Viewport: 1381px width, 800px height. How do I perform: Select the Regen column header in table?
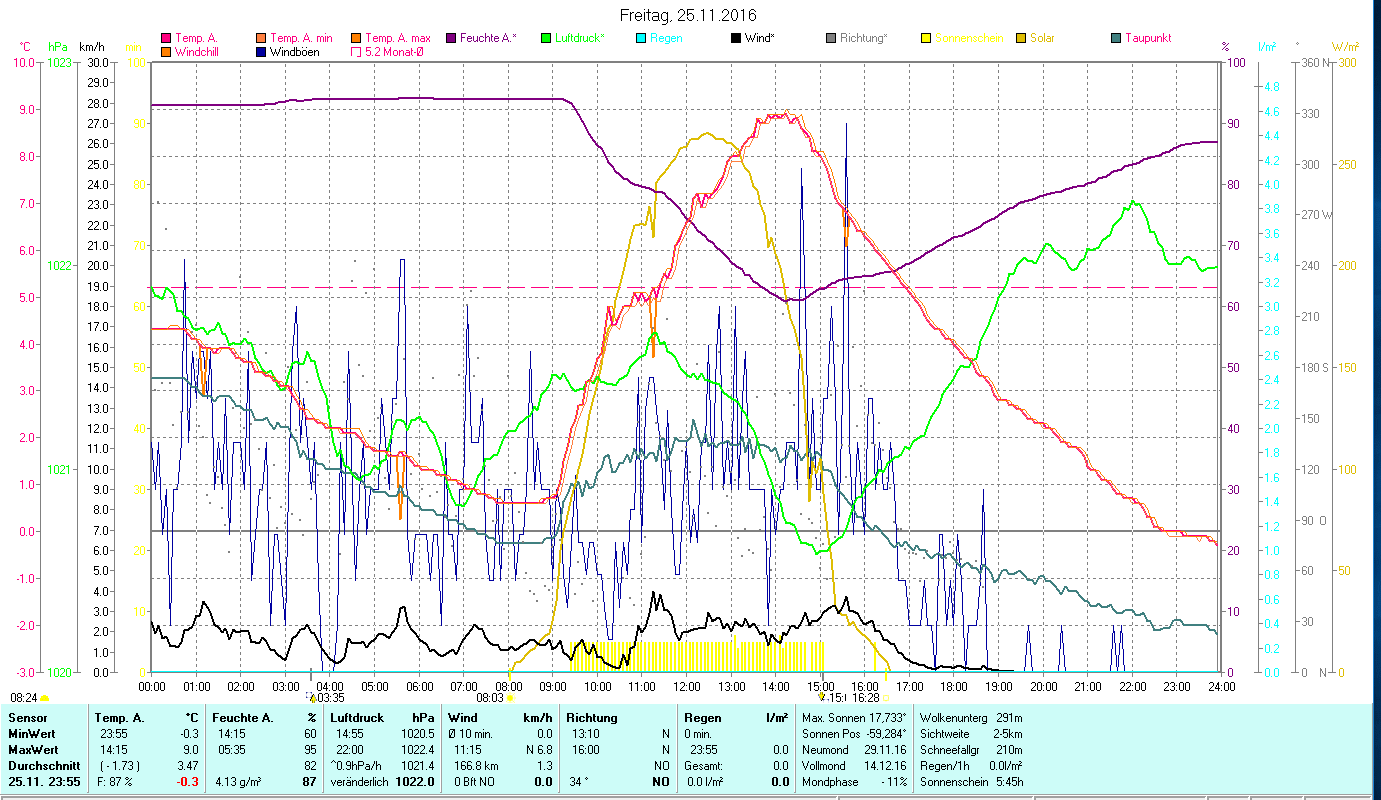(702, 717)
